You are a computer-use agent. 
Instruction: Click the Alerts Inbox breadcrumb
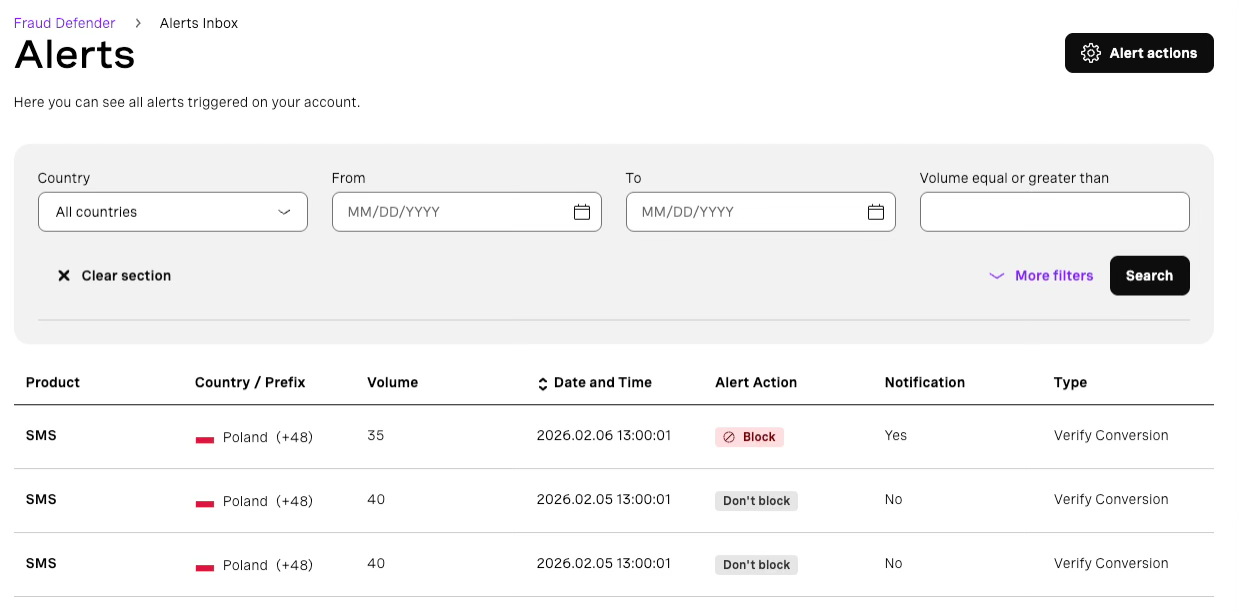point(199,23)
